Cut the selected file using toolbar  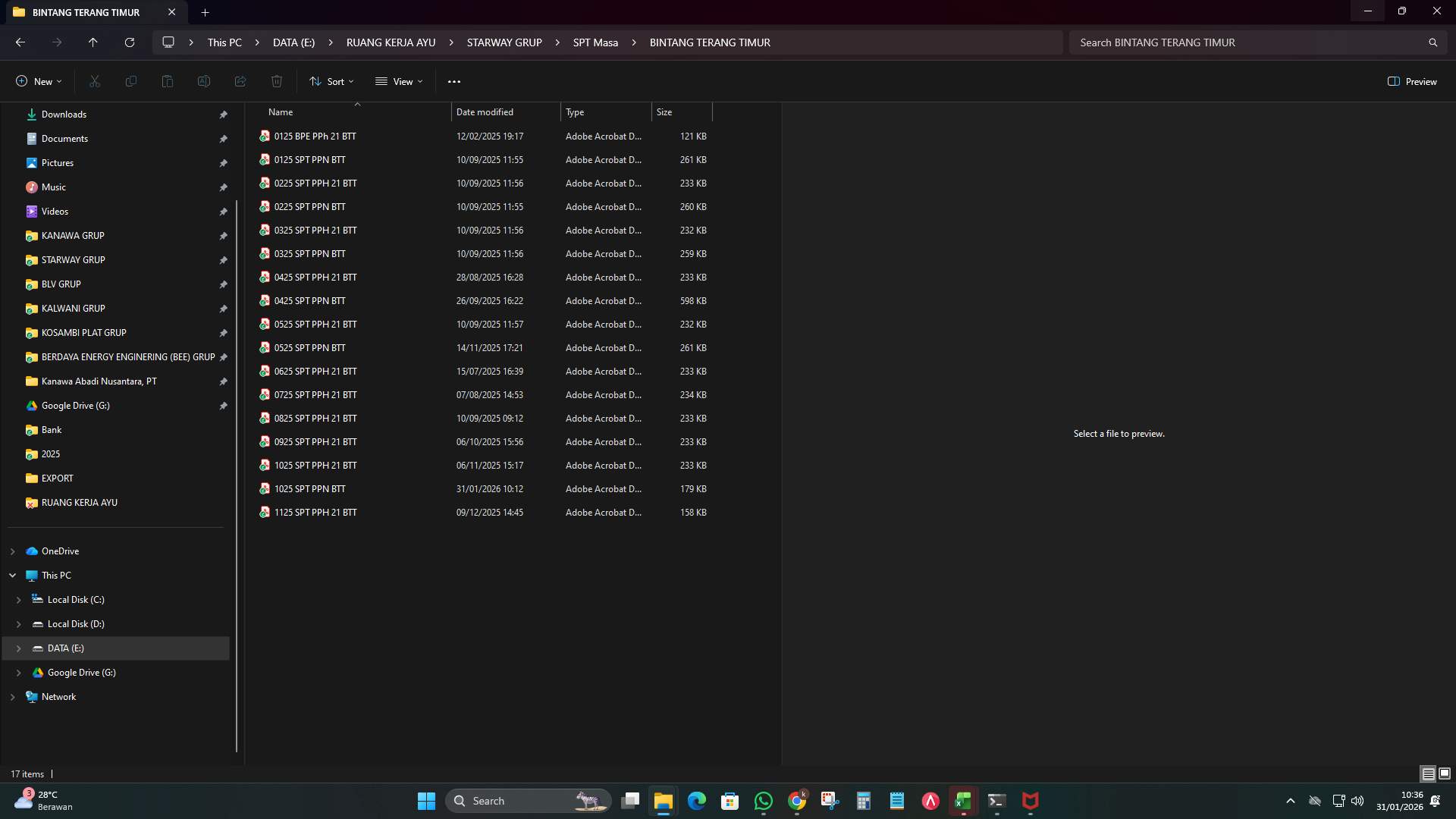pyautogui.click(x=94, y=81)
